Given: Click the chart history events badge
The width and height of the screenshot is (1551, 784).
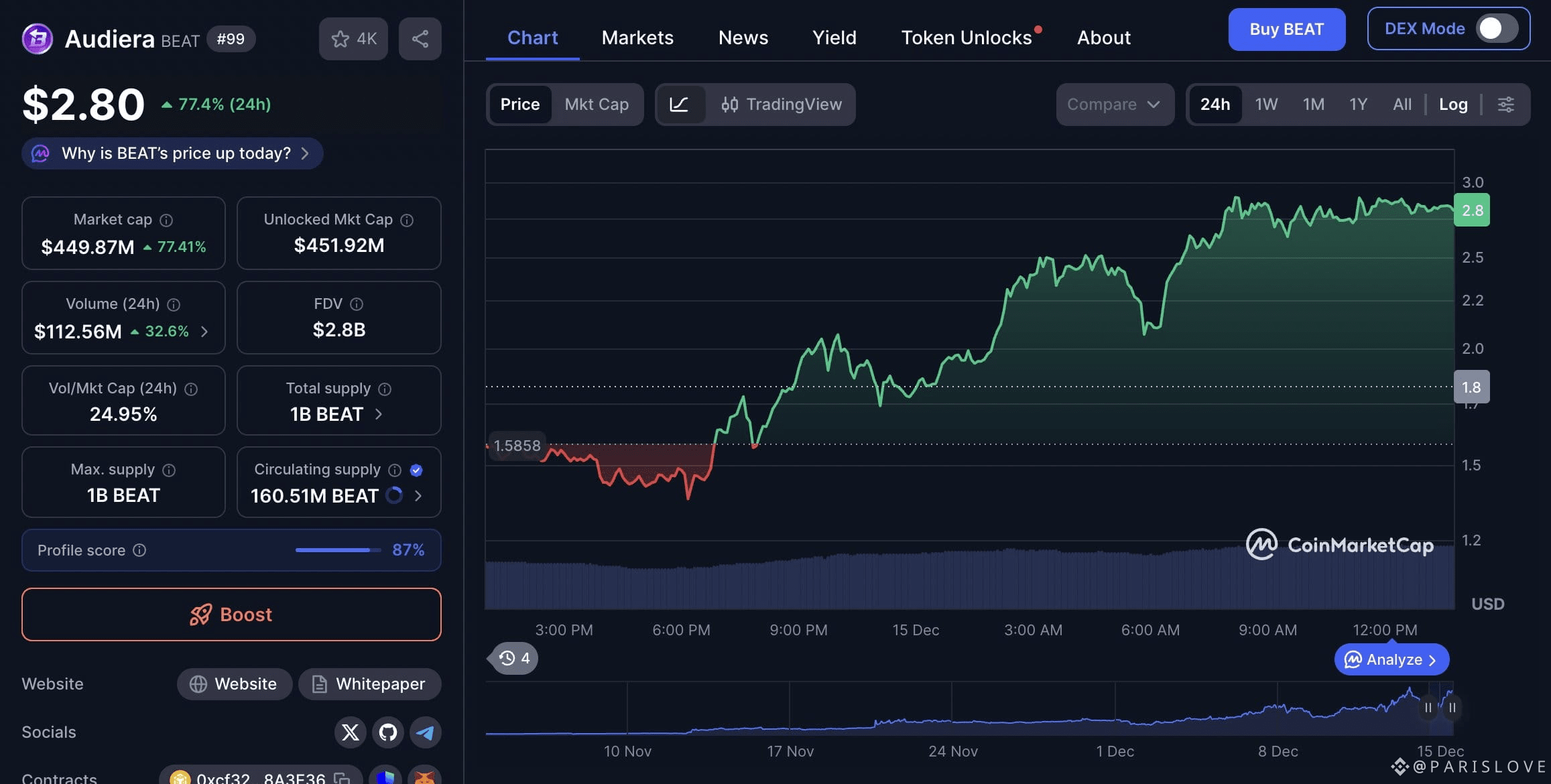Looking at the screenshot, I should pyautogui.click(x=515, y=658).
